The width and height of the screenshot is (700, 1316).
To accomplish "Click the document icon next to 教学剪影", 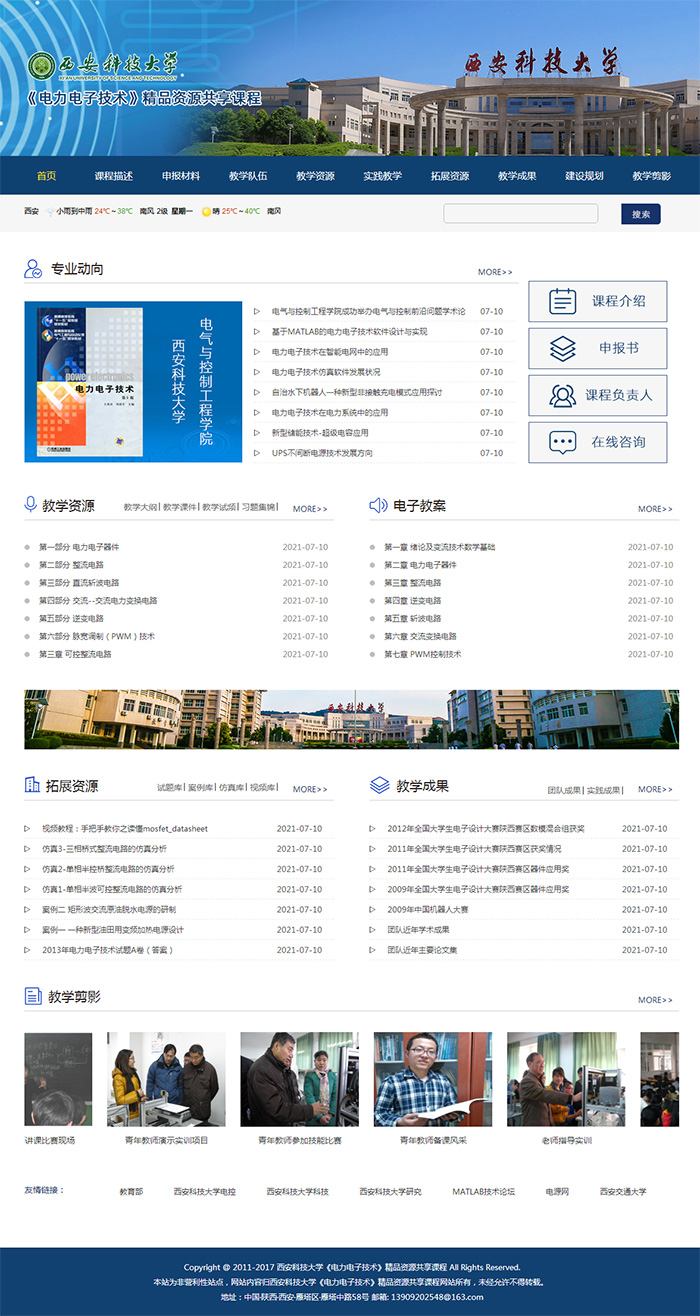I will (x=32, y=996).
